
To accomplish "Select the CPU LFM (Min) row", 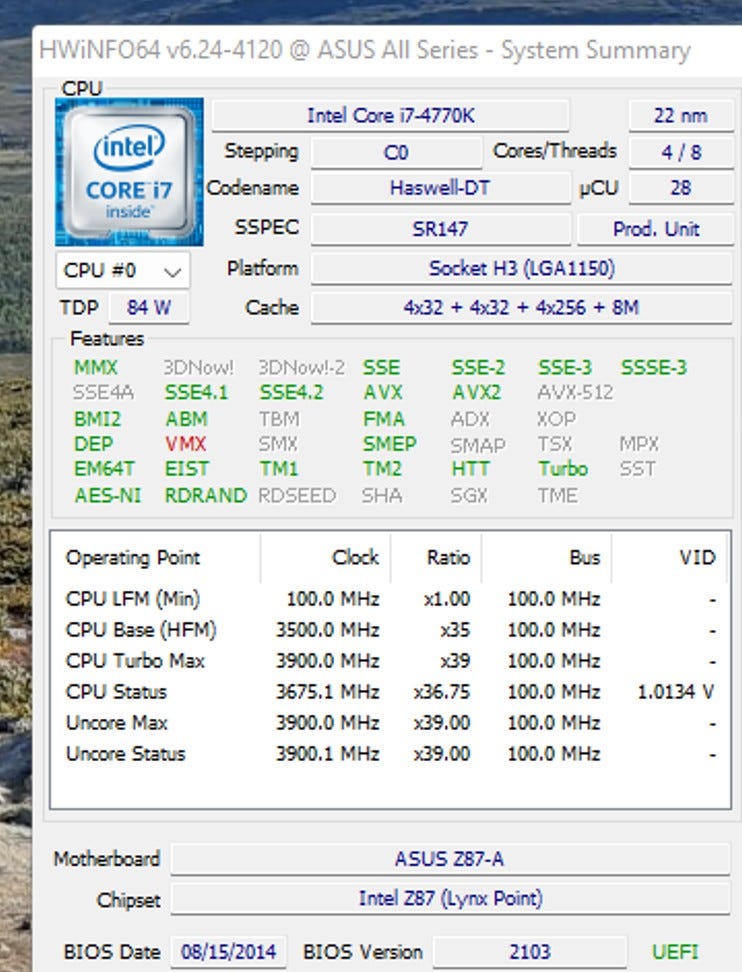I will [390, 599].
